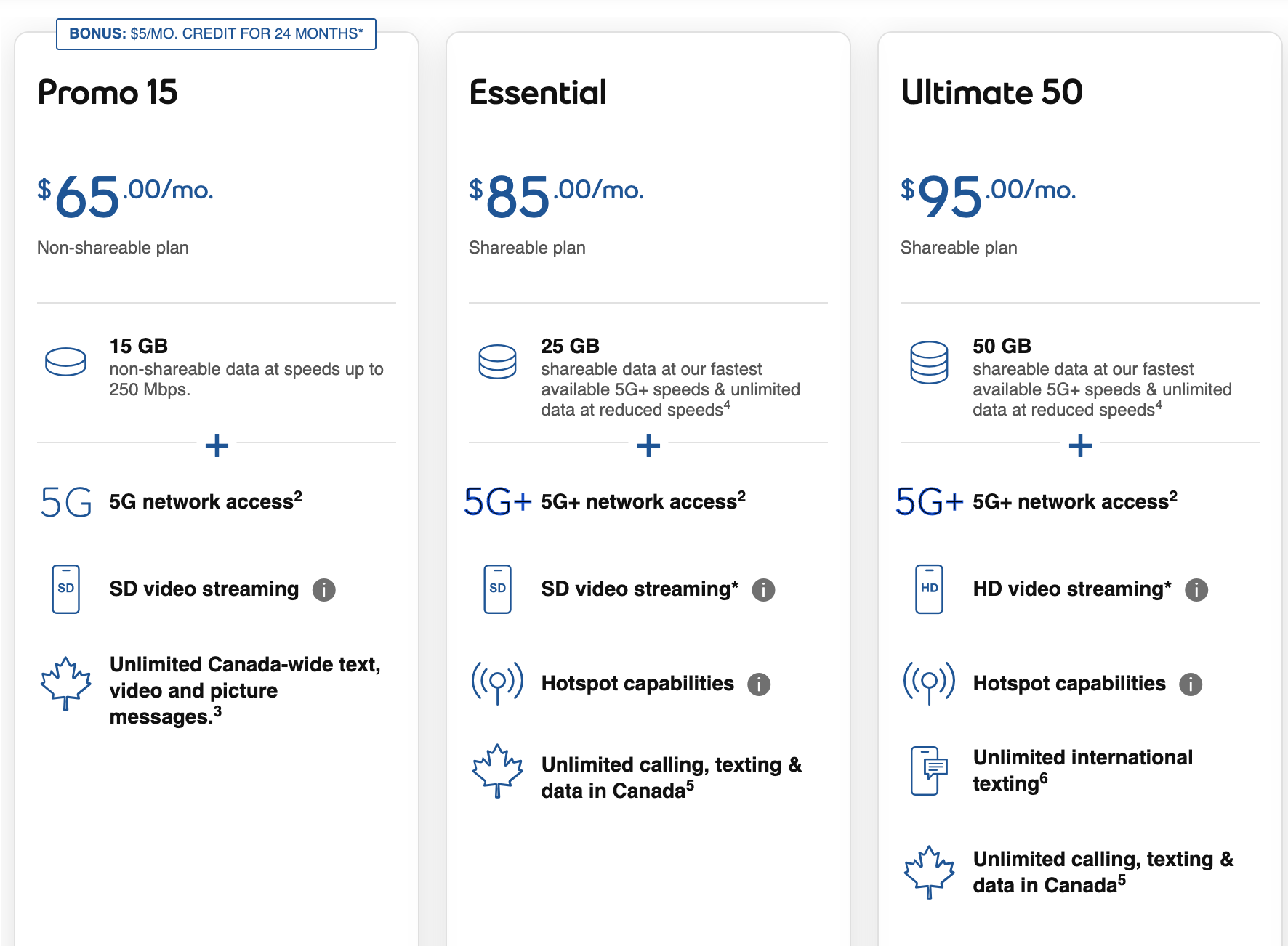Click info icon beside Essential SD video streaming
The image size is (1288, 946).
(763, 590)
